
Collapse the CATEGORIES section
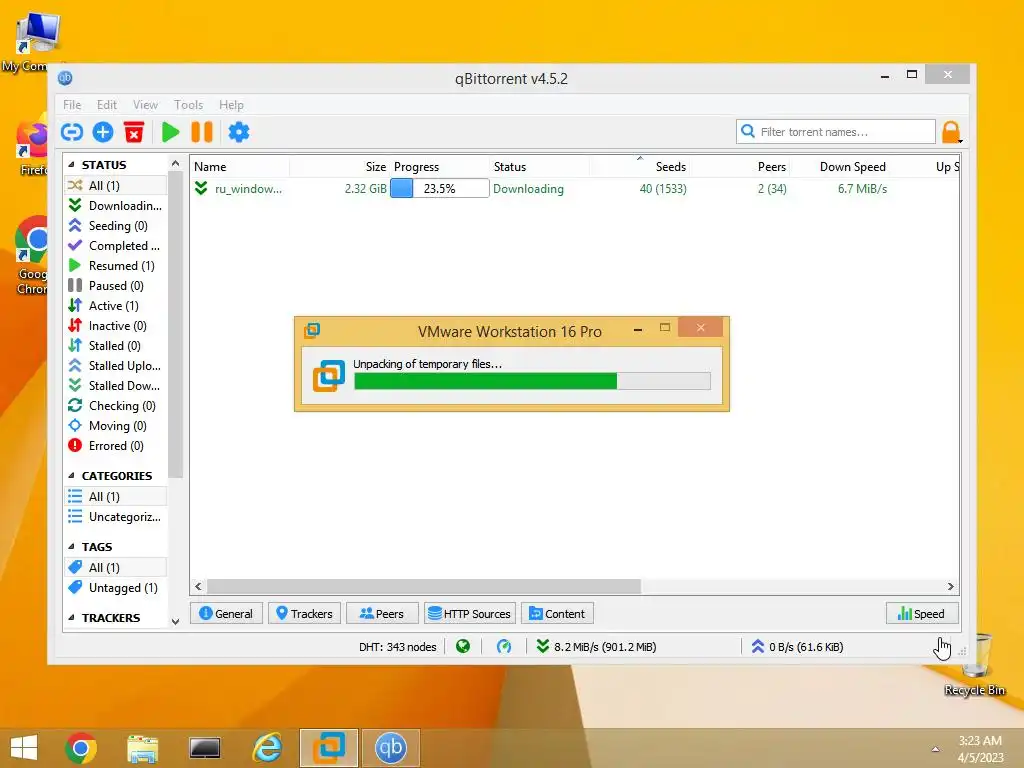tap(71, 475)
